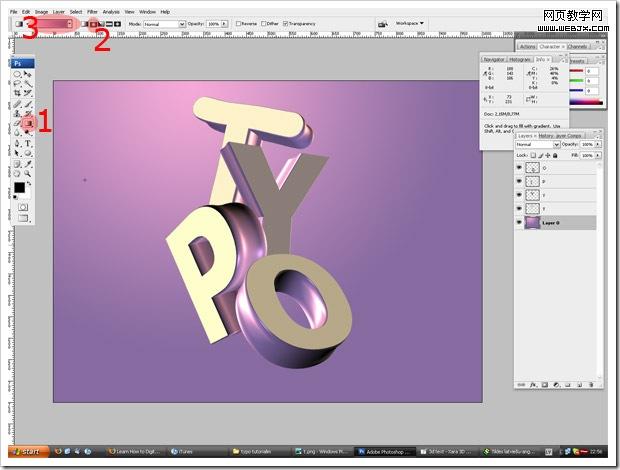Open Adobe Photoshop taskbar button
Screen dimensions: 620x470
[x=385, y=451]
